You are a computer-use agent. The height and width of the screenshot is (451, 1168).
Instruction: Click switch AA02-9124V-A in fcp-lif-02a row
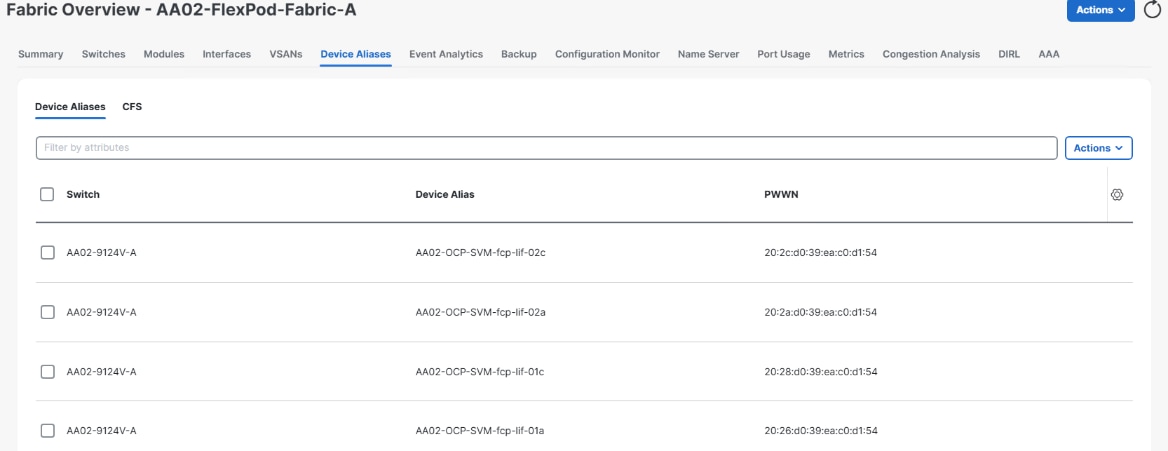coord(101,312)
